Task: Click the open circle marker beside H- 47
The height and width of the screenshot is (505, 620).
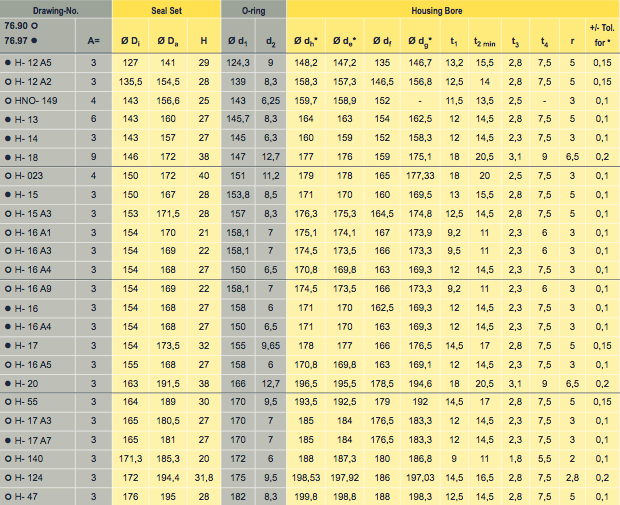Action: [8, 496]
